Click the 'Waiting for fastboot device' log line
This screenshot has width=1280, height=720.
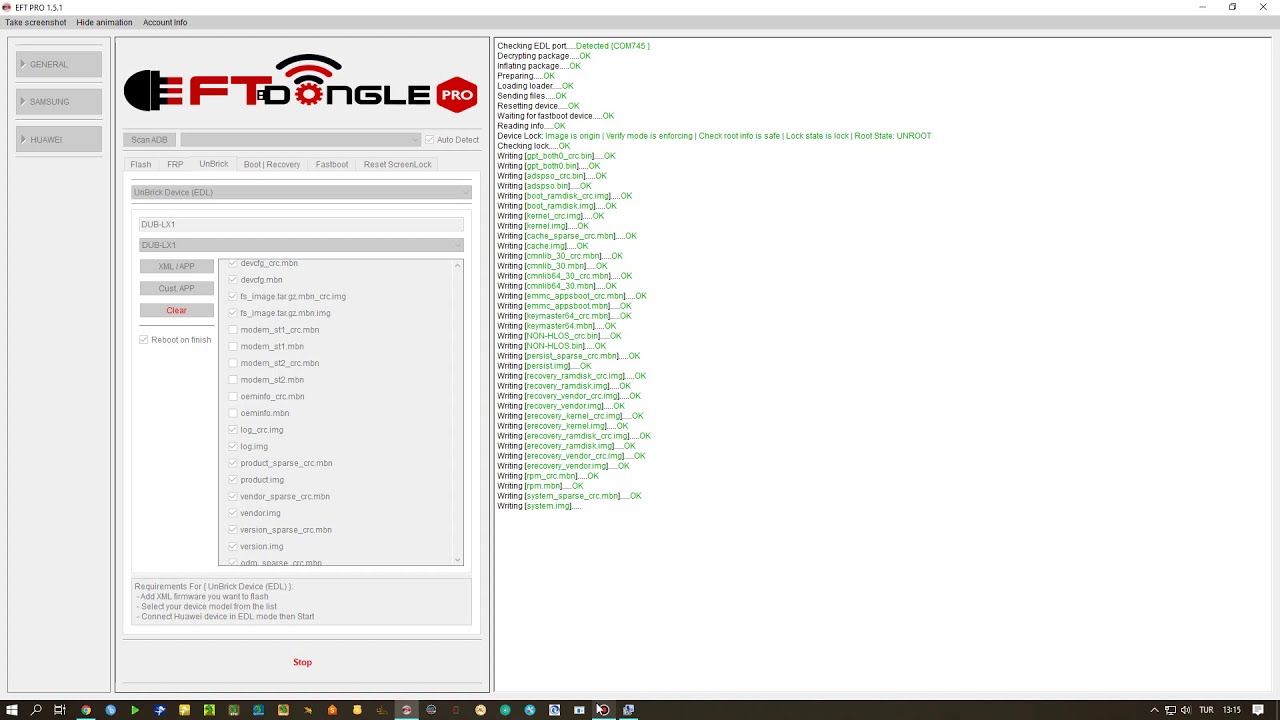point(555,116)
